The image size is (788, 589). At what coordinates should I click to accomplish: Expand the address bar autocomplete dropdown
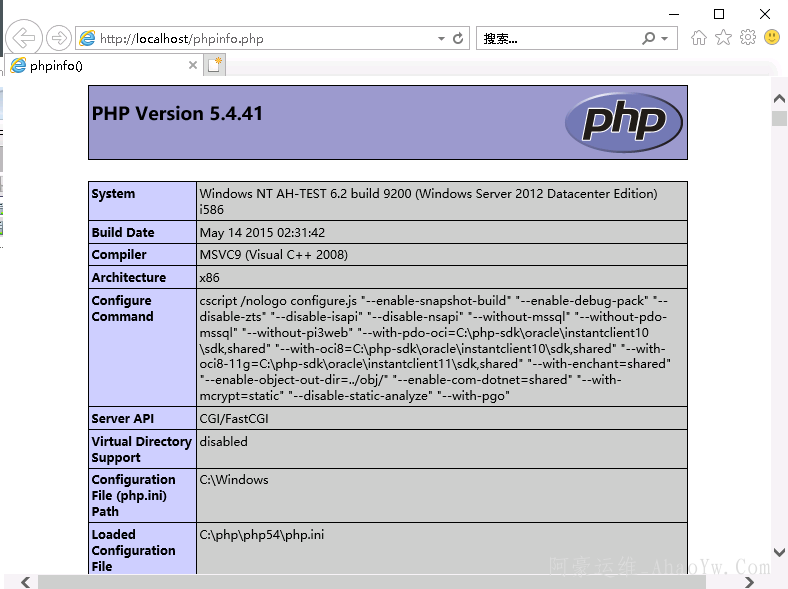[x=441, y=39]
